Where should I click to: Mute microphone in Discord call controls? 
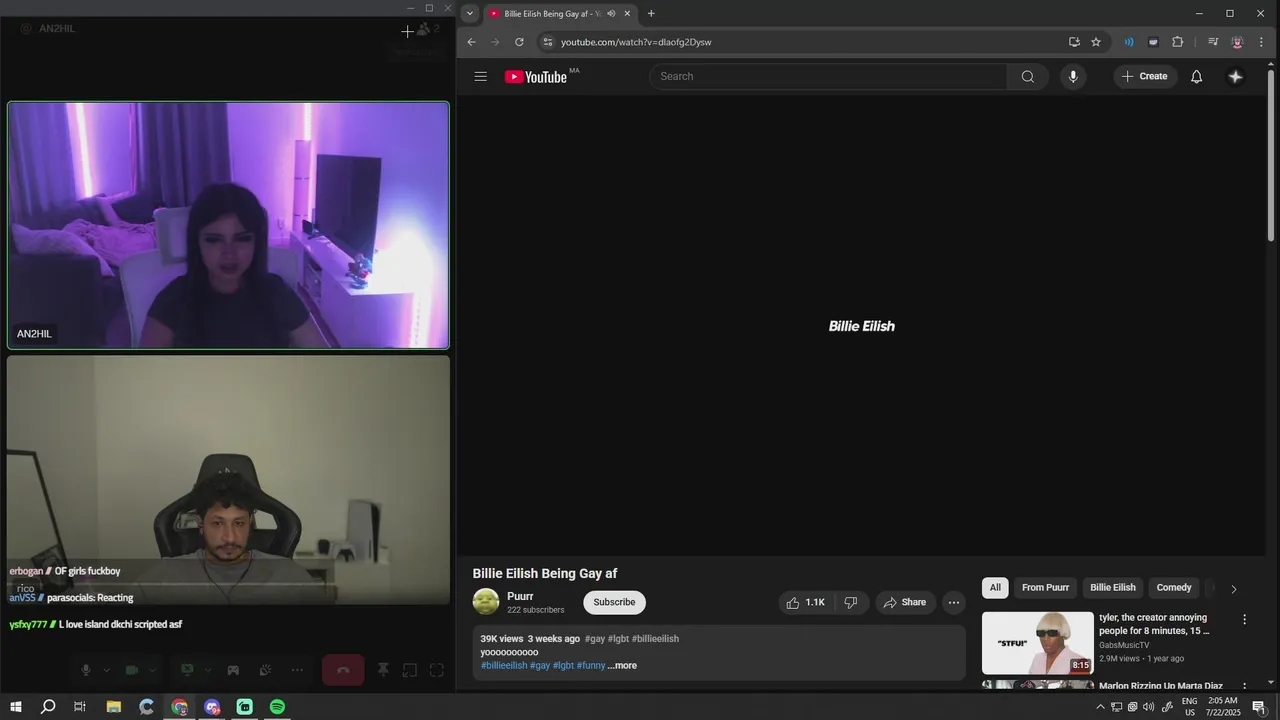(87, 670)
